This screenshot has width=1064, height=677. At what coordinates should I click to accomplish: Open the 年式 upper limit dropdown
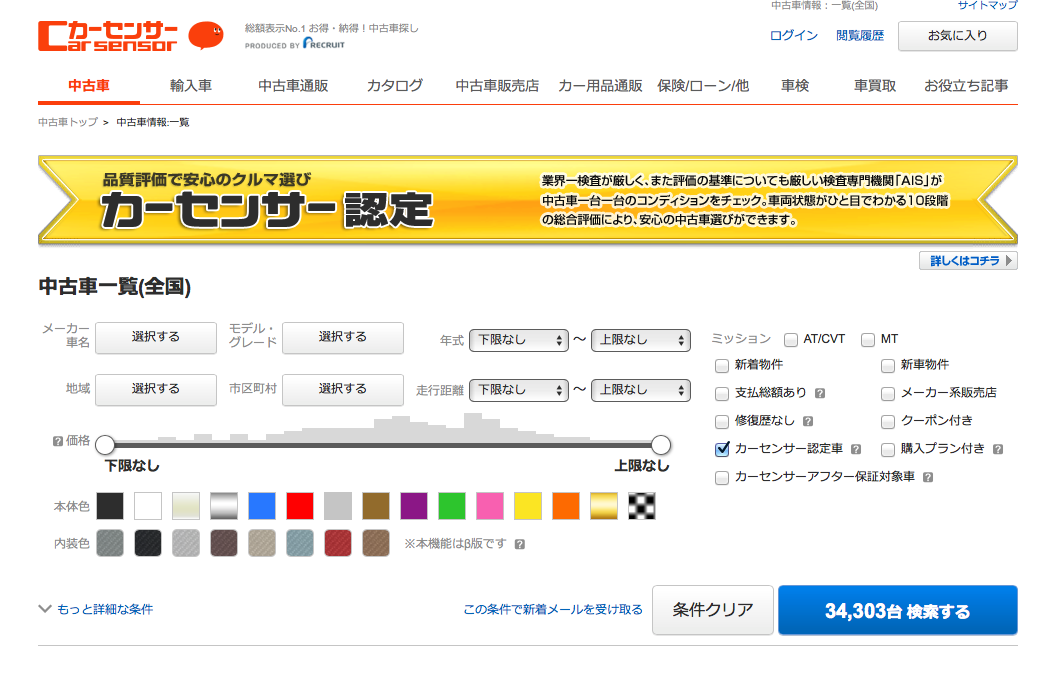click(x=641, y=340)
